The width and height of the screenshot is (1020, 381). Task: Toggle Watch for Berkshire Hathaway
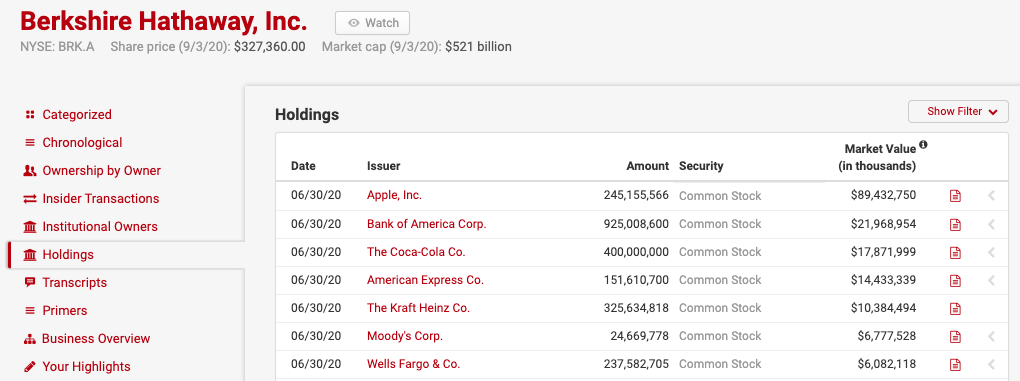click(372, 23)
